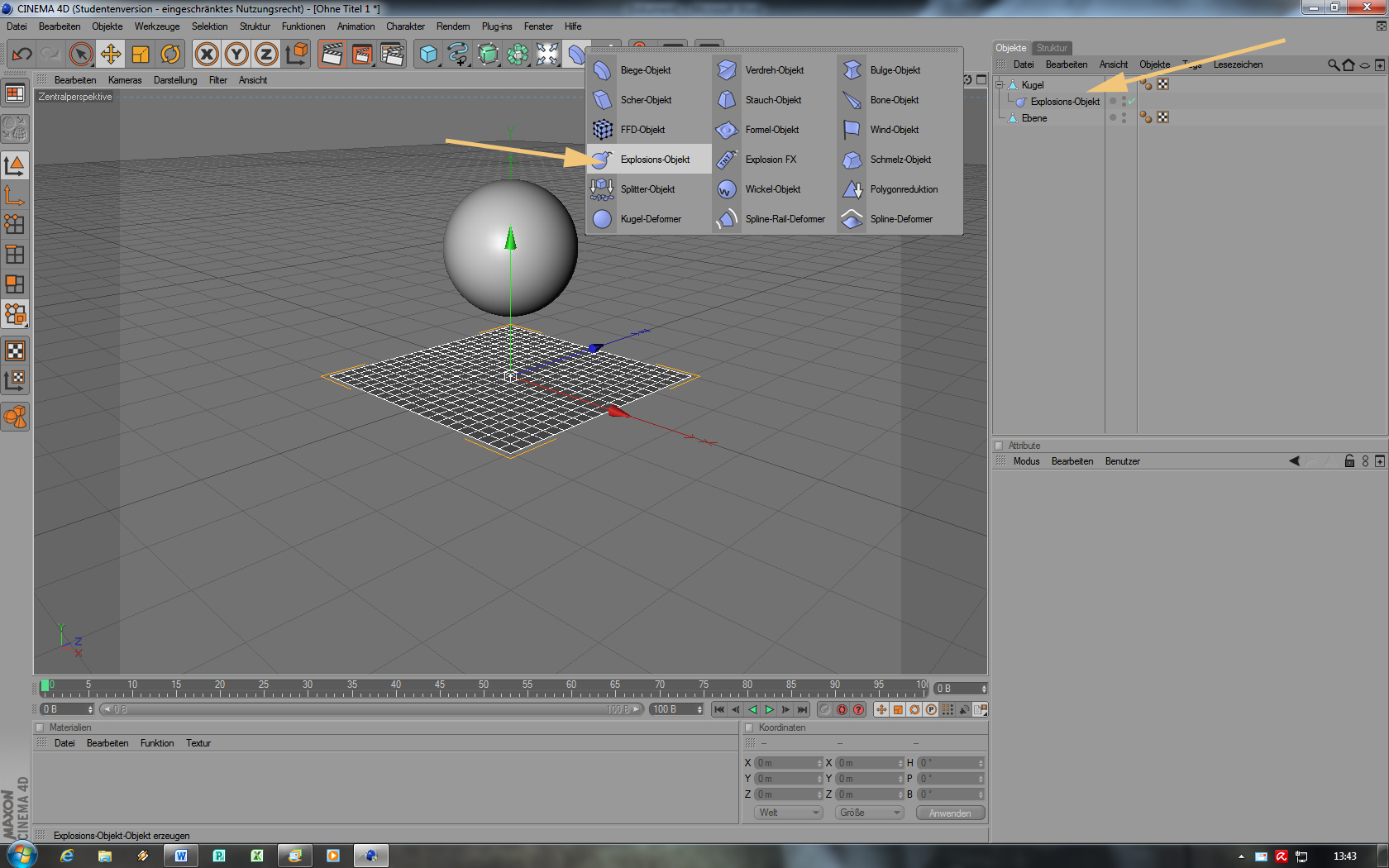Select Ebene in object manager
The height and width of the screenshot is (868, 1389).
click(1033, 118)
